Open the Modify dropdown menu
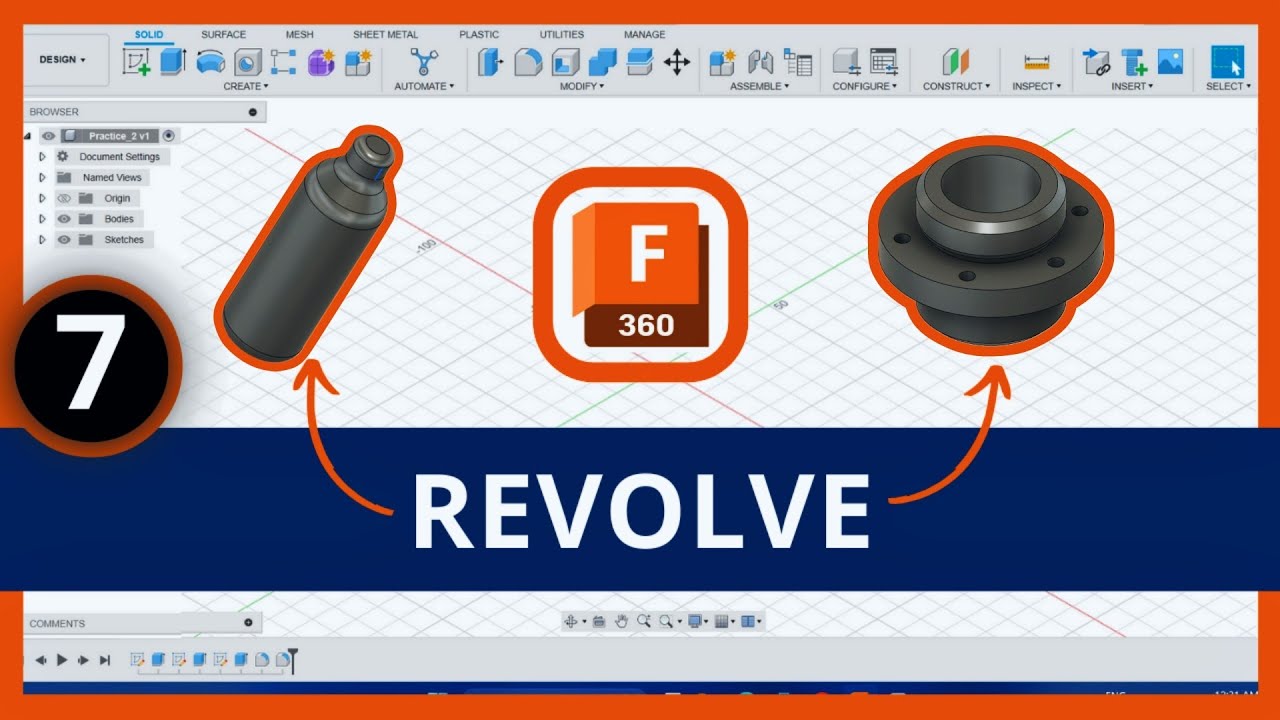 (x=582, y=87)
